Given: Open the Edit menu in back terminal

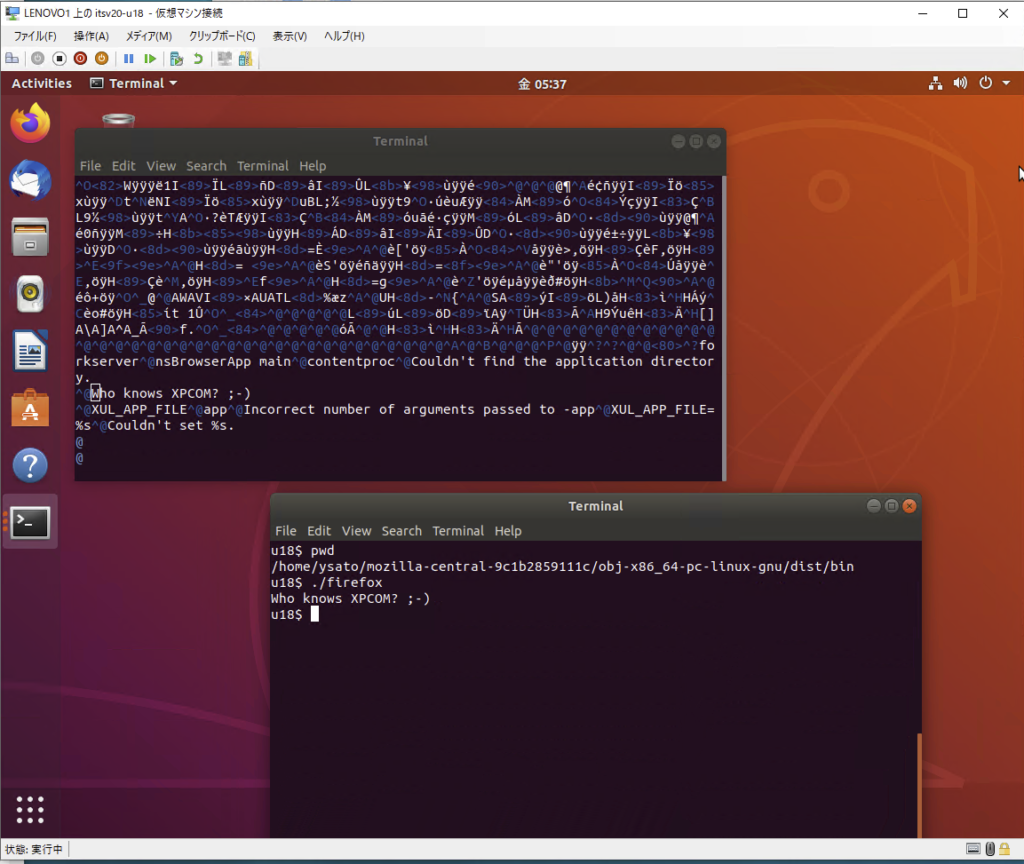Looking at the screenshot, I should [123, 166].
